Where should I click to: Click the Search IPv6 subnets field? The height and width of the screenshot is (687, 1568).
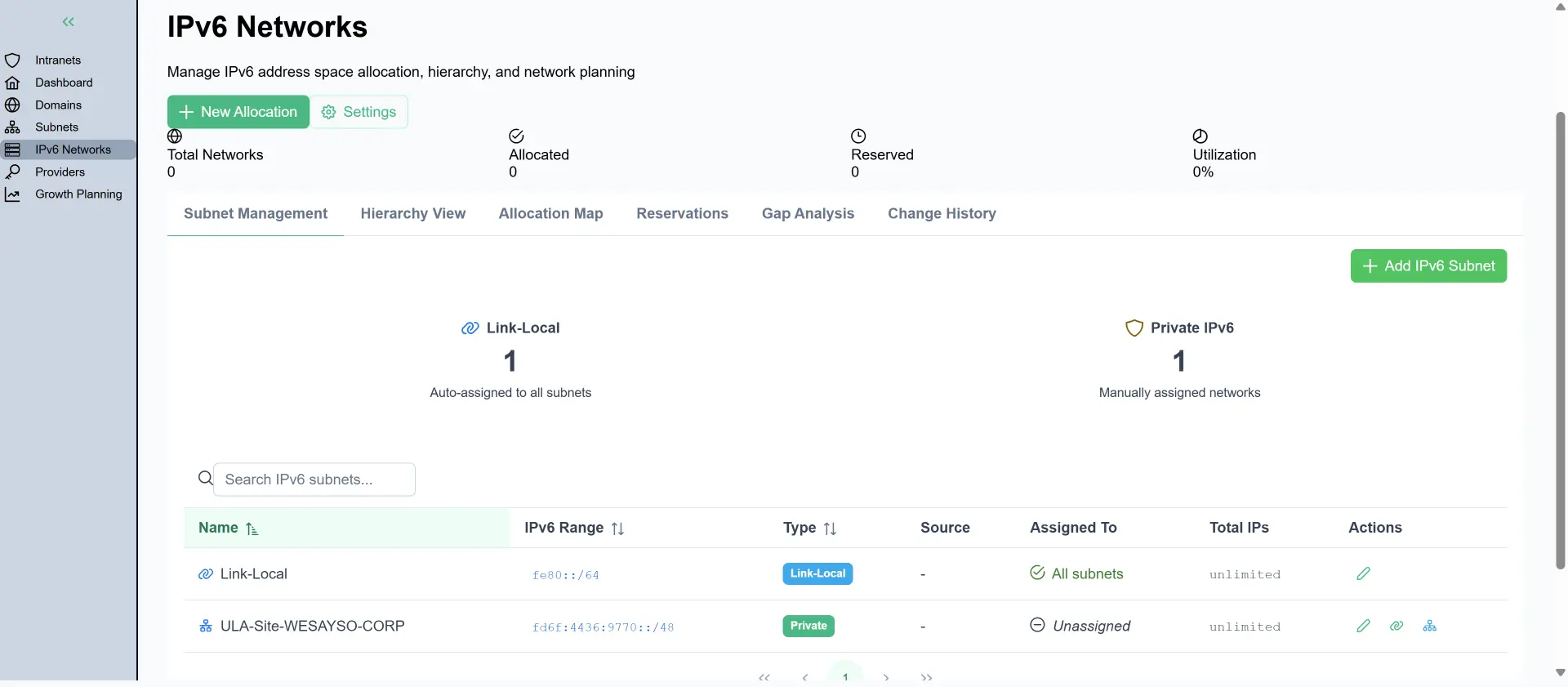[x=314, y=480]
